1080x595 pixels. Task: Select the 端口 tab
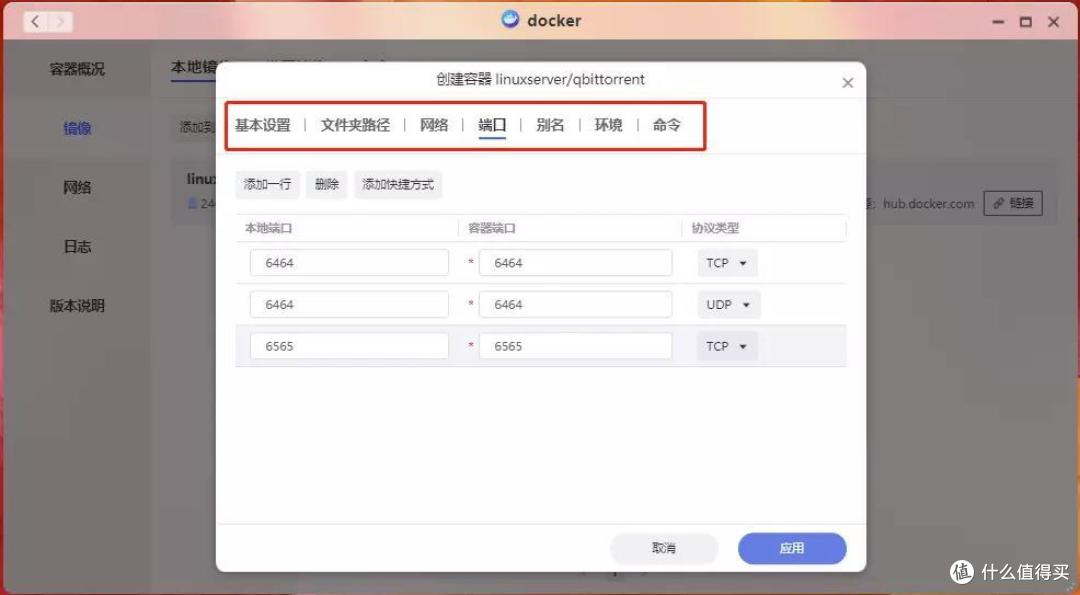coord(492,125)
